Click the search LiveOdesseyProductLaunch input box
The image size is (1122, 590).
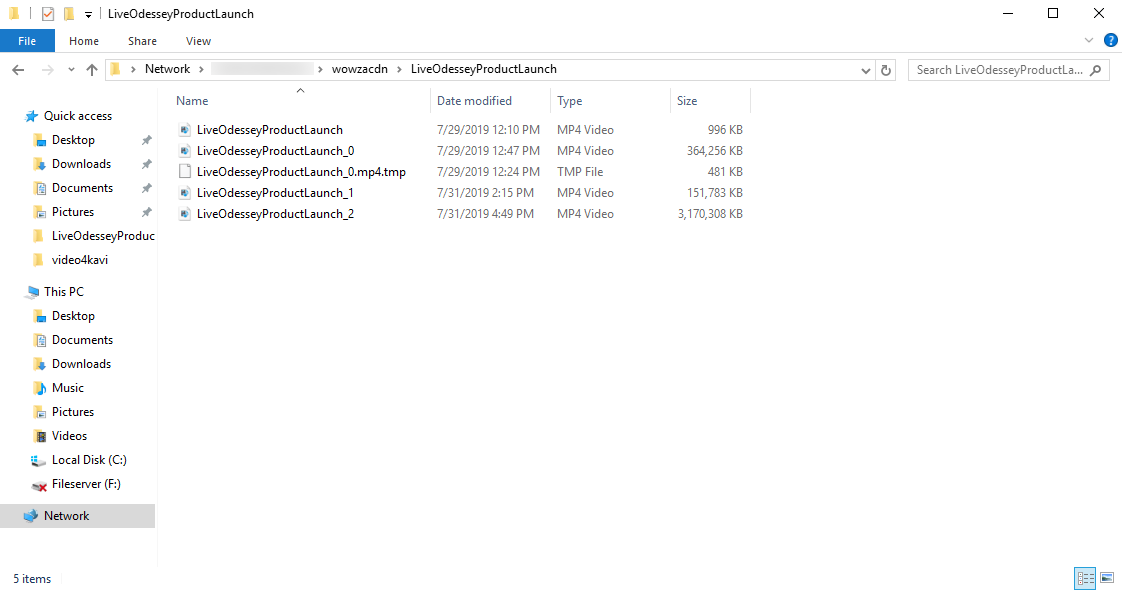point(1000,70)
